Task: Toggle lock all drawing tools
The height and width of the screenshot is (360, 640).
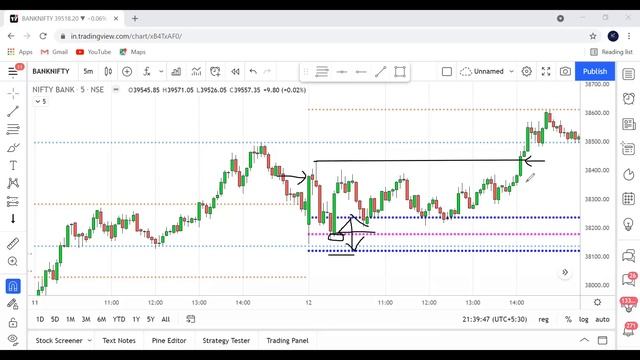Action: [x=13, y=322]
